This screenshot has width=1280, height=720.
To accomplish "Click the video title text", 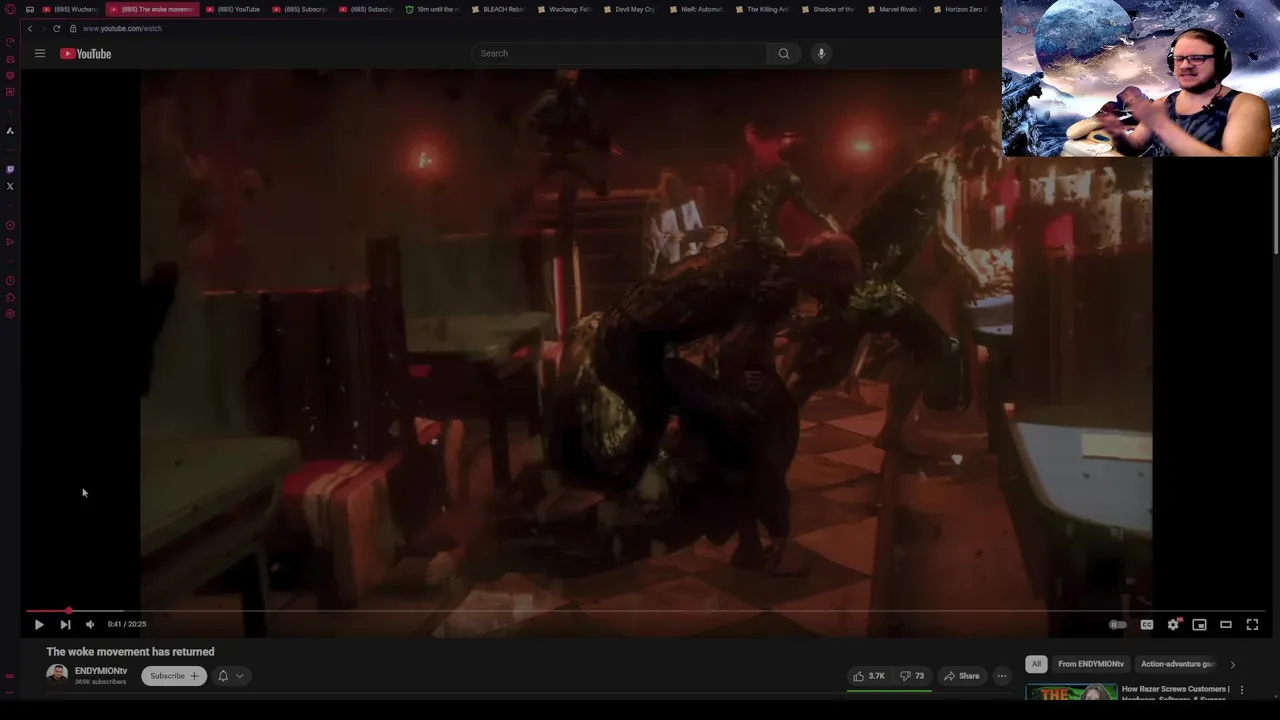I will click(130, 652).
